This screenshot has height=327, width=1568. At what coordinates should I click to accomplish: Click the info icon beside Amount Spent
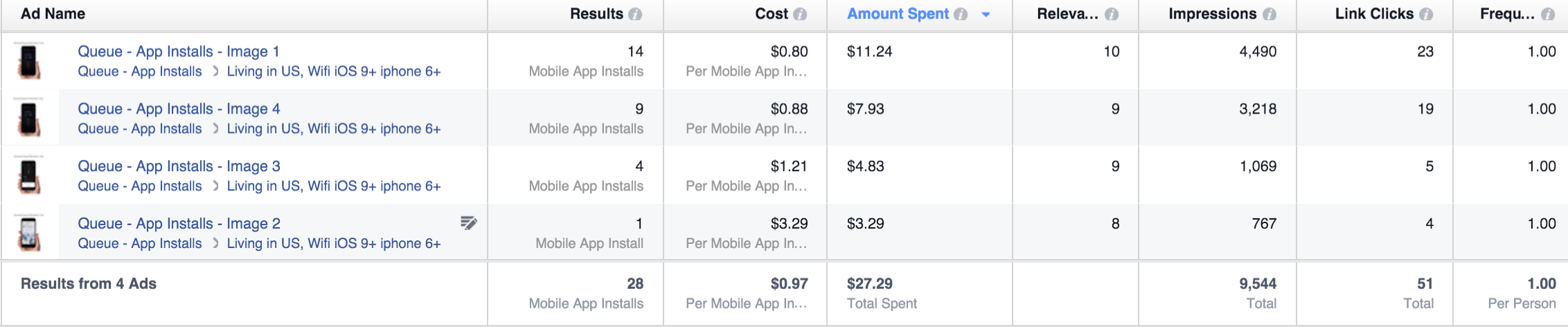pos(961,15)
